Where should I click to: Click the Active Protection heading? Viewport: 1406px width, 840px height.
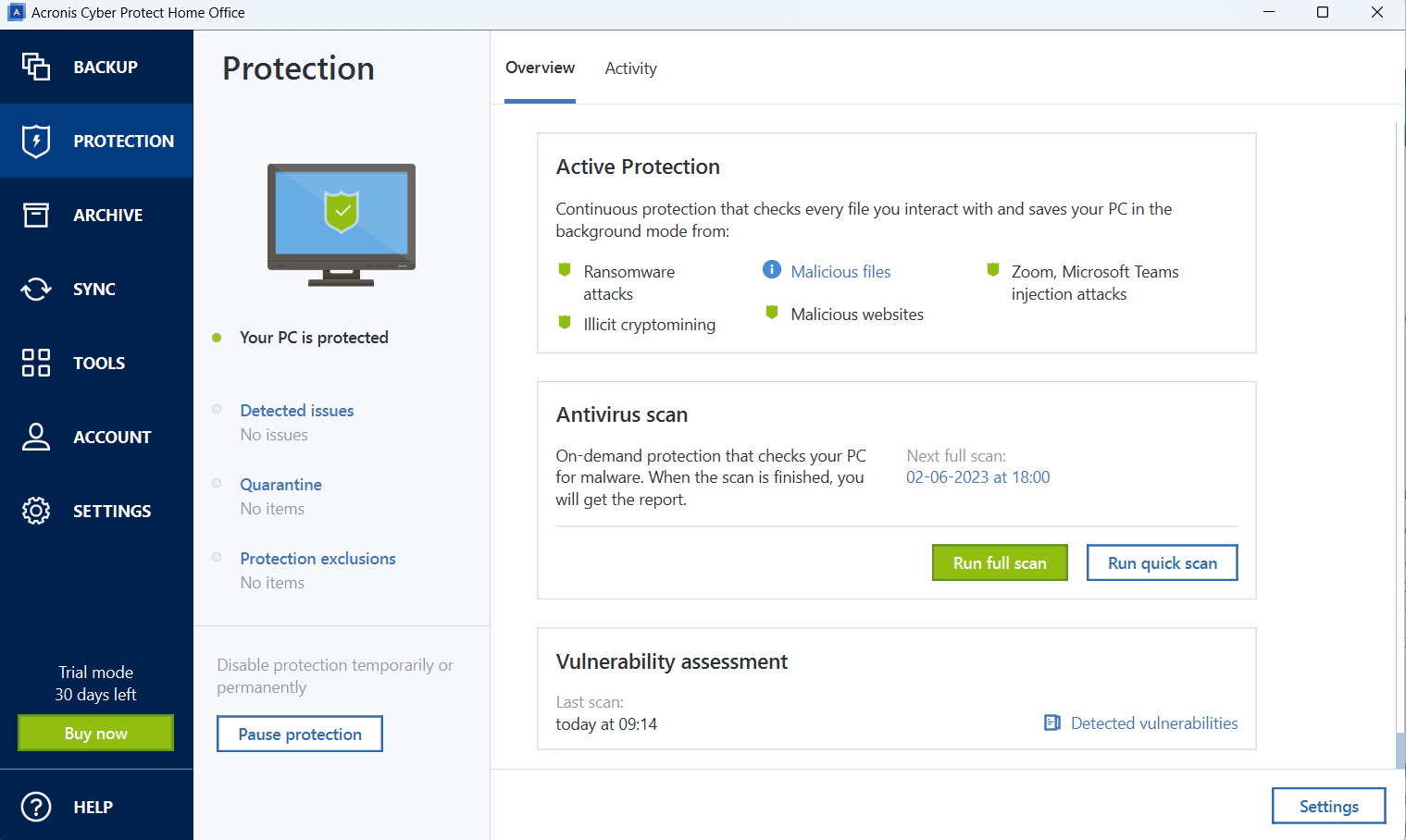click(638, 167)
